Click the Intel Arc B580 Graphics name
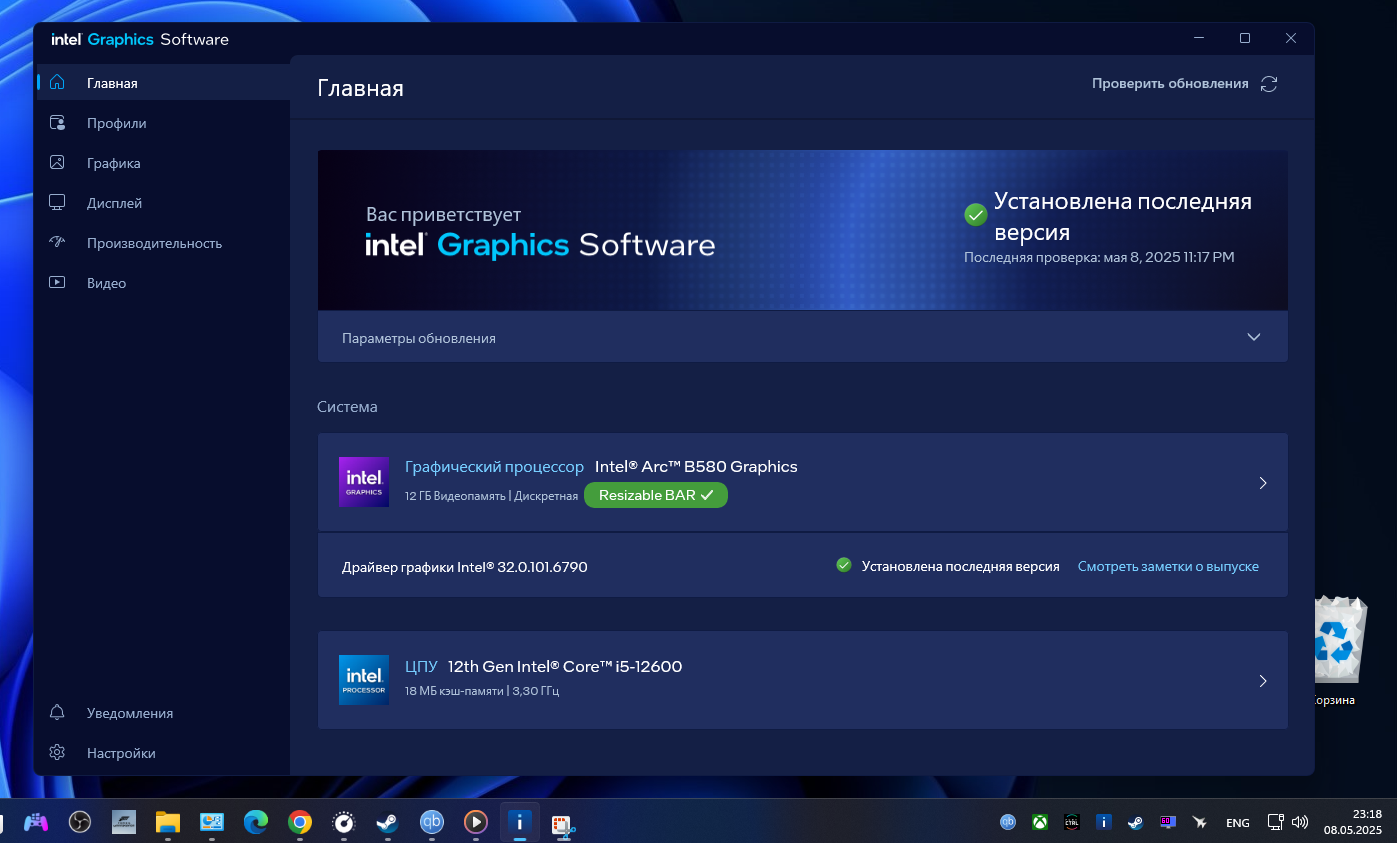Viewport: 1397px width, 843px height. tap(696, 467)
